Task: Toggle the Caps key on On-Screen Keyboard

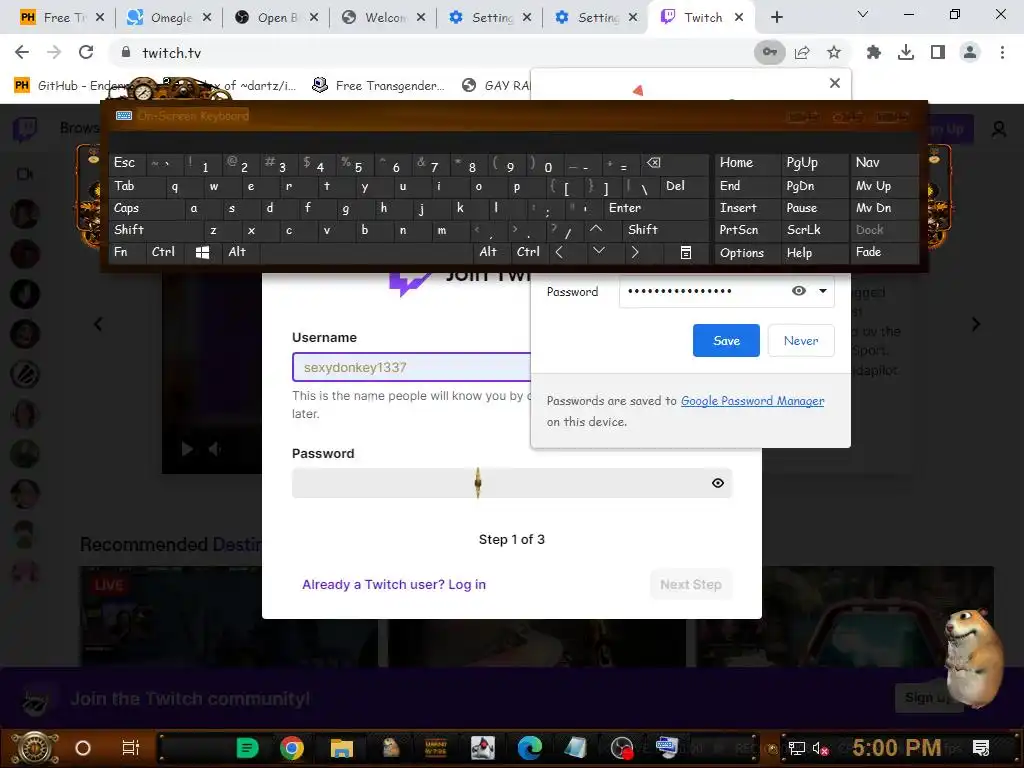Action: [146, 208]
